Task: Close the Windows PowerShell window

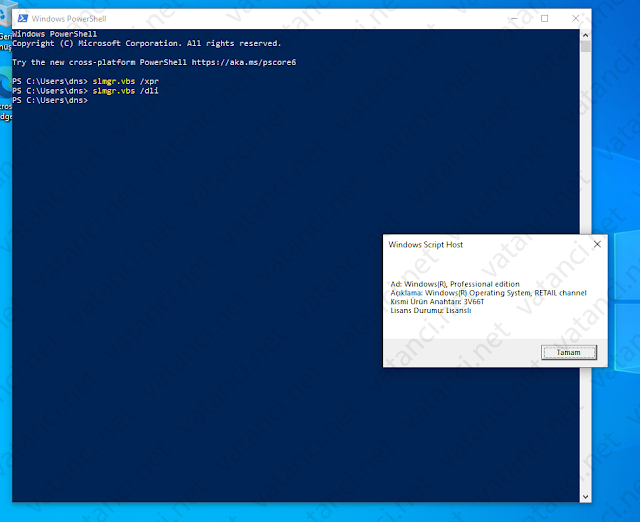Action: (x=576, y=18)
